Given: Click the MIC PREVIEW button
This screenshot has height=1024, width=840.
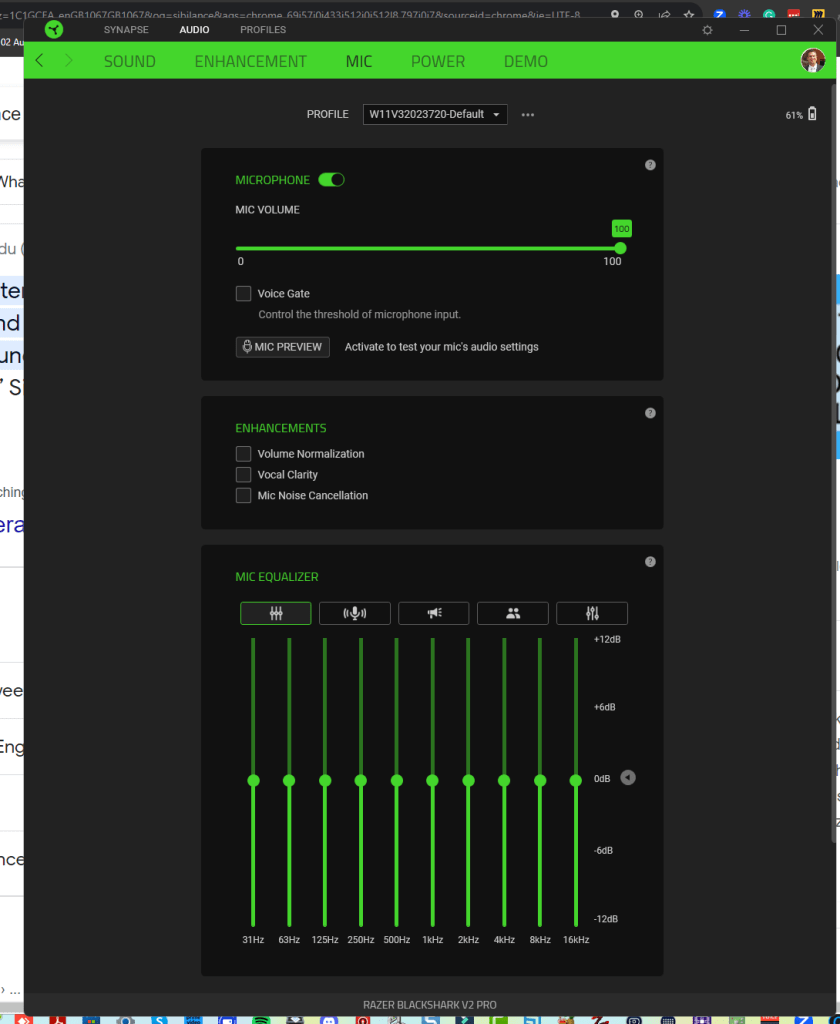Looking at the screenshot, I should [x=282, y=347].
